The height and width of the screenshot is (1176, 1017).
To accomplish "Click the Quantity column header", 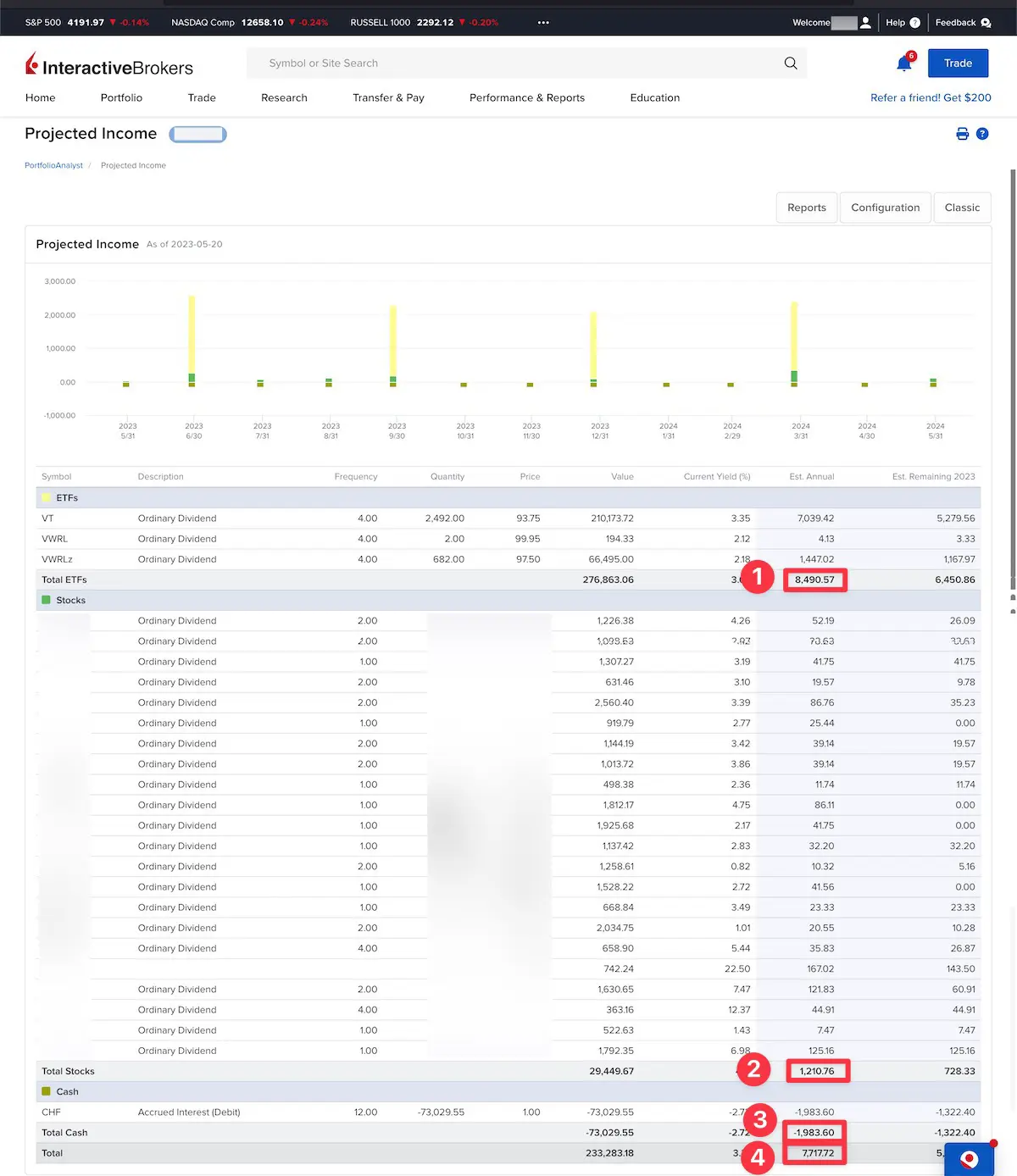I will [447, 477].
